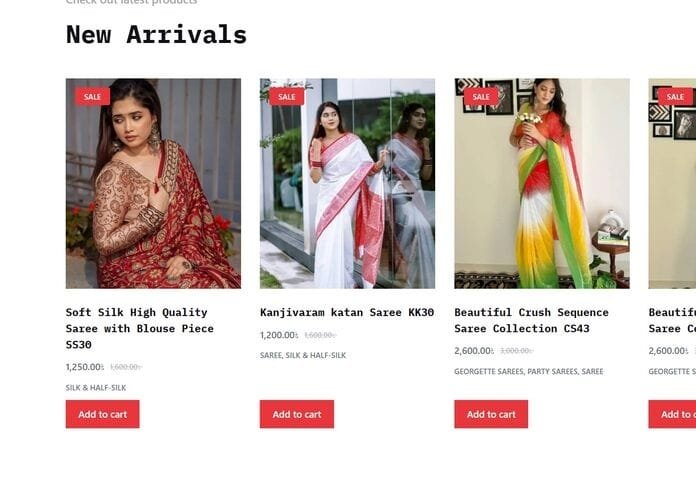The width and height of the screenshot is (696, 489).
Task: Add the fourth cut-off product to cart
Action: pyautogui.click(x=672, y=414)
